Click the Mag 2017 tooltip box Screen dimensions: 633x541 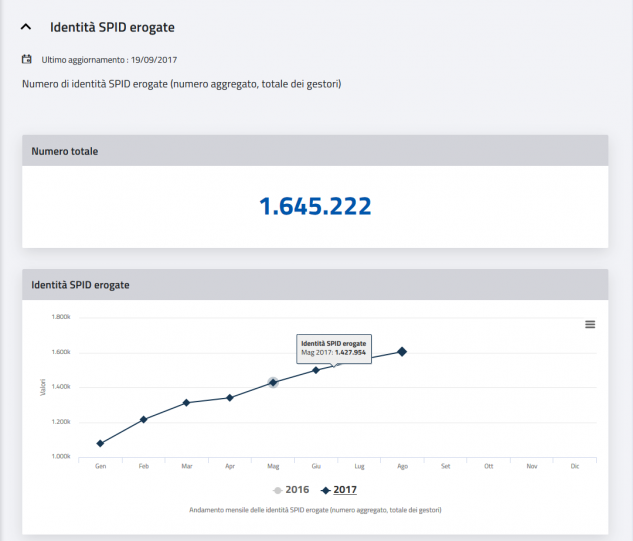334,347
